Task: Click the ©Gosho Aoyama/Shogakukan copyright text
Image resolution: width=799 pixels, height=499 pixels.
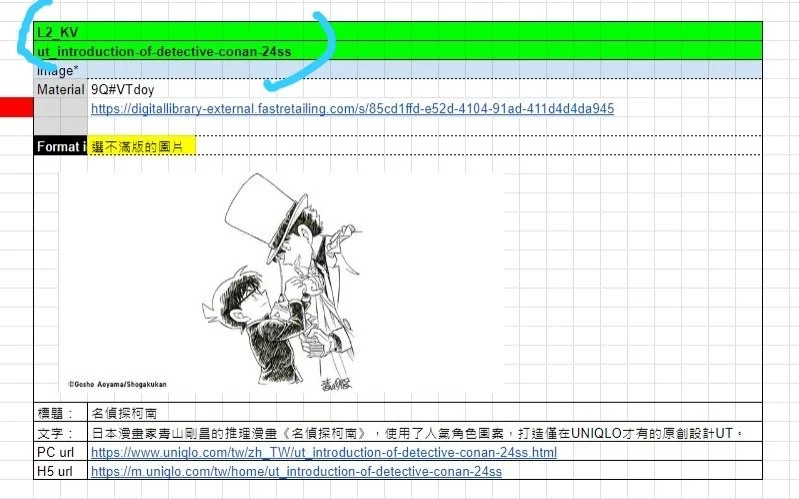Action: [x=118, y=384]
